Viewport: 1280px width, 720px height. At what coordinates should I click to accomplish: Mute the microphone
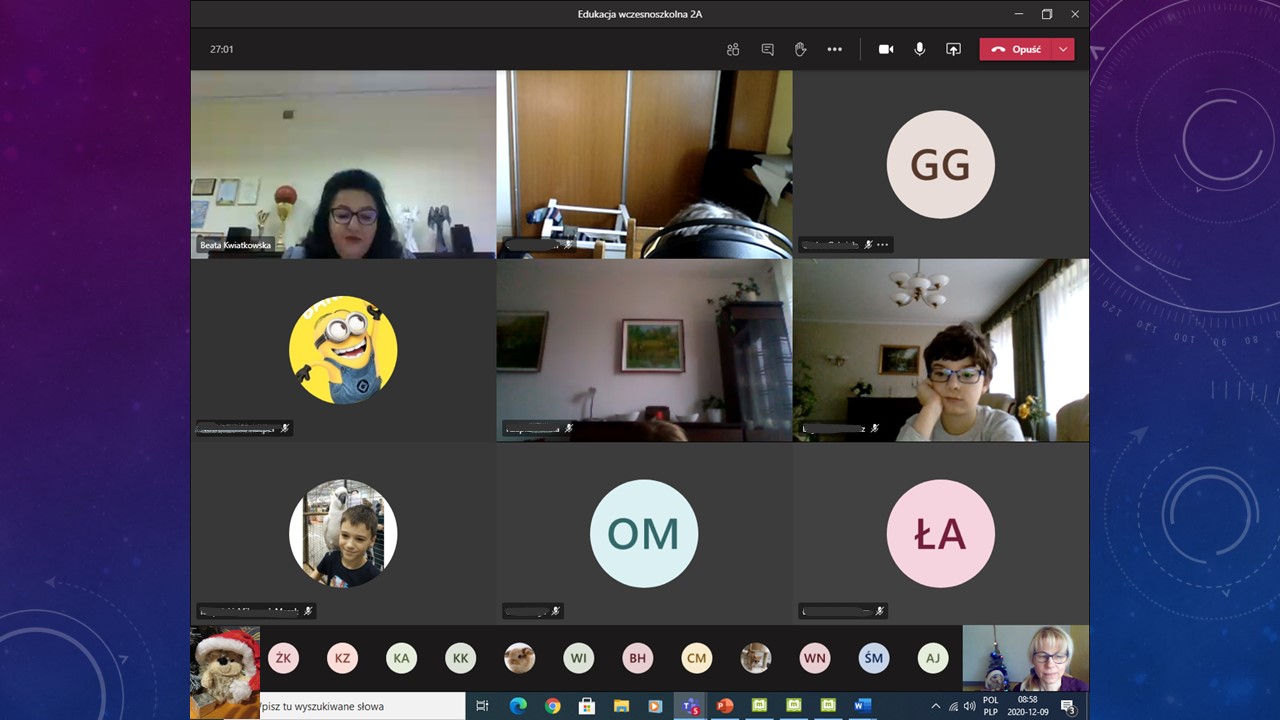[920, 49]
